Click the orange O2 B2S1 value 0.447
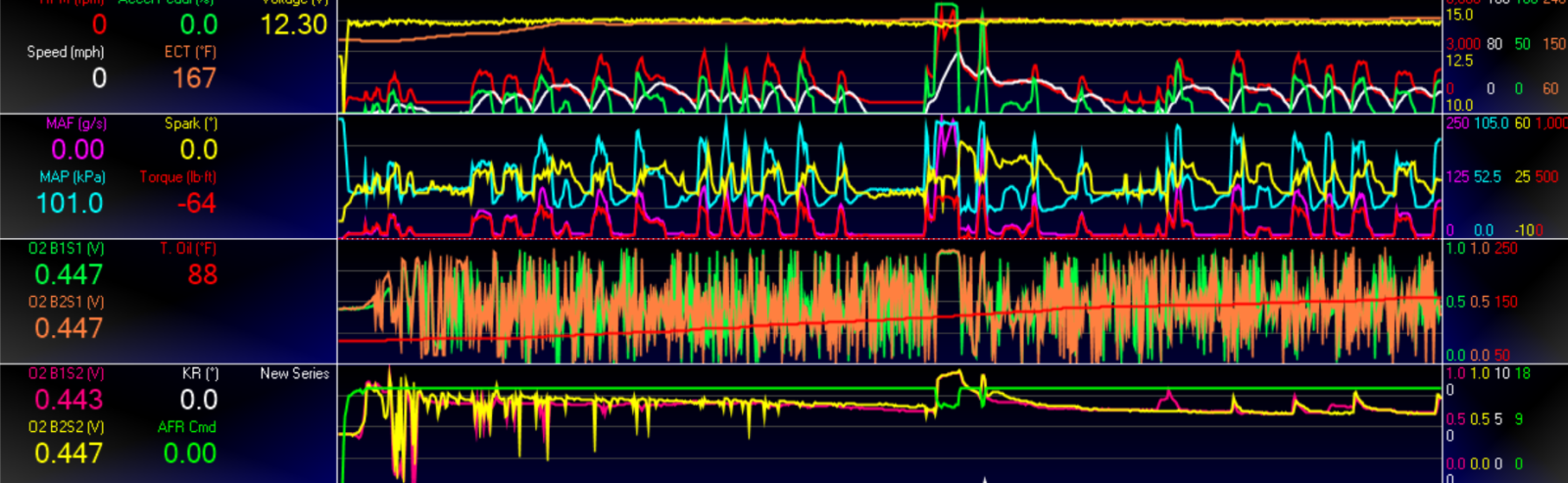The image size is (1568, 483). point(69,328)
